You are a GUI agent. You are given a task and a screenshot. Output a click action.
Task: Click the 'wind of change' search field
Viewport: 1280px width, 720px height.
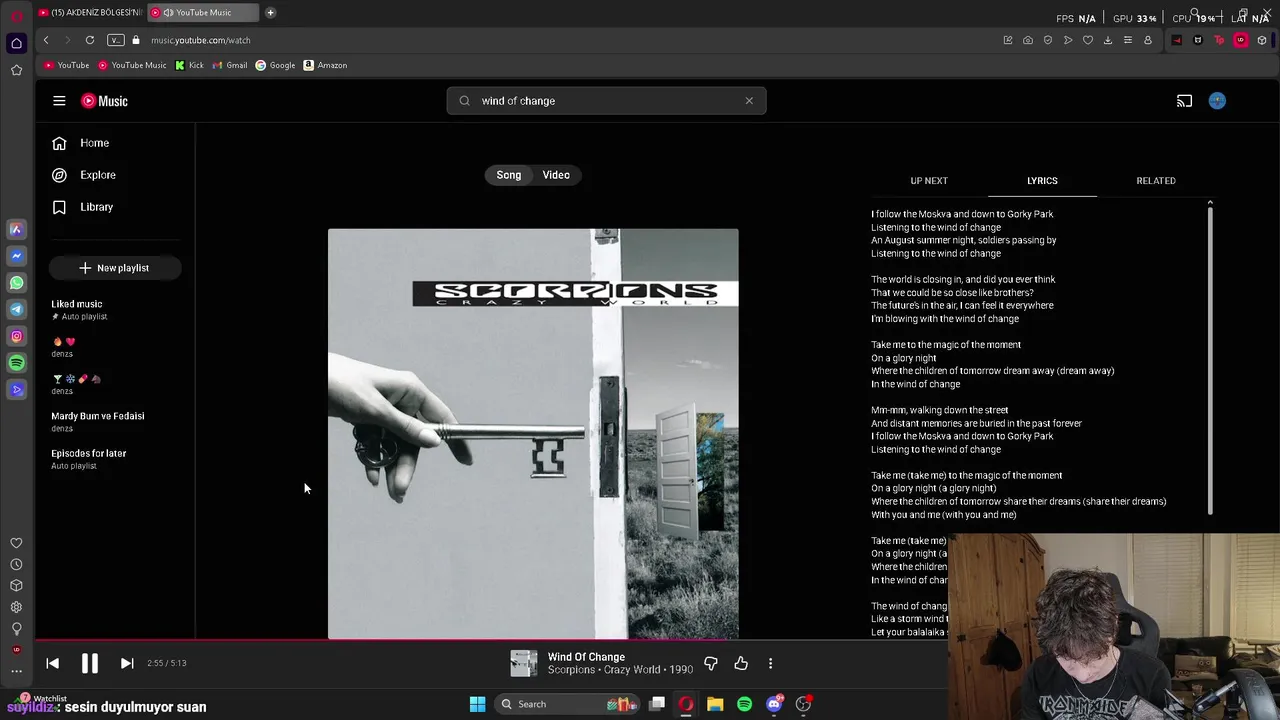coord(606,101)
